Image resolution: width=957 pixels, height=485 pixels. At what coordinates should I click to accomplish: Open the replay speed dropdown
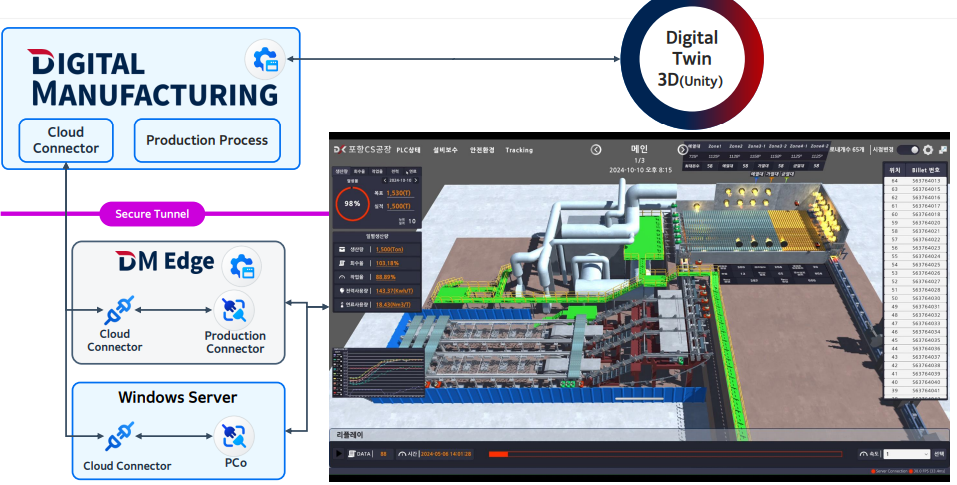tap(907, 454)
